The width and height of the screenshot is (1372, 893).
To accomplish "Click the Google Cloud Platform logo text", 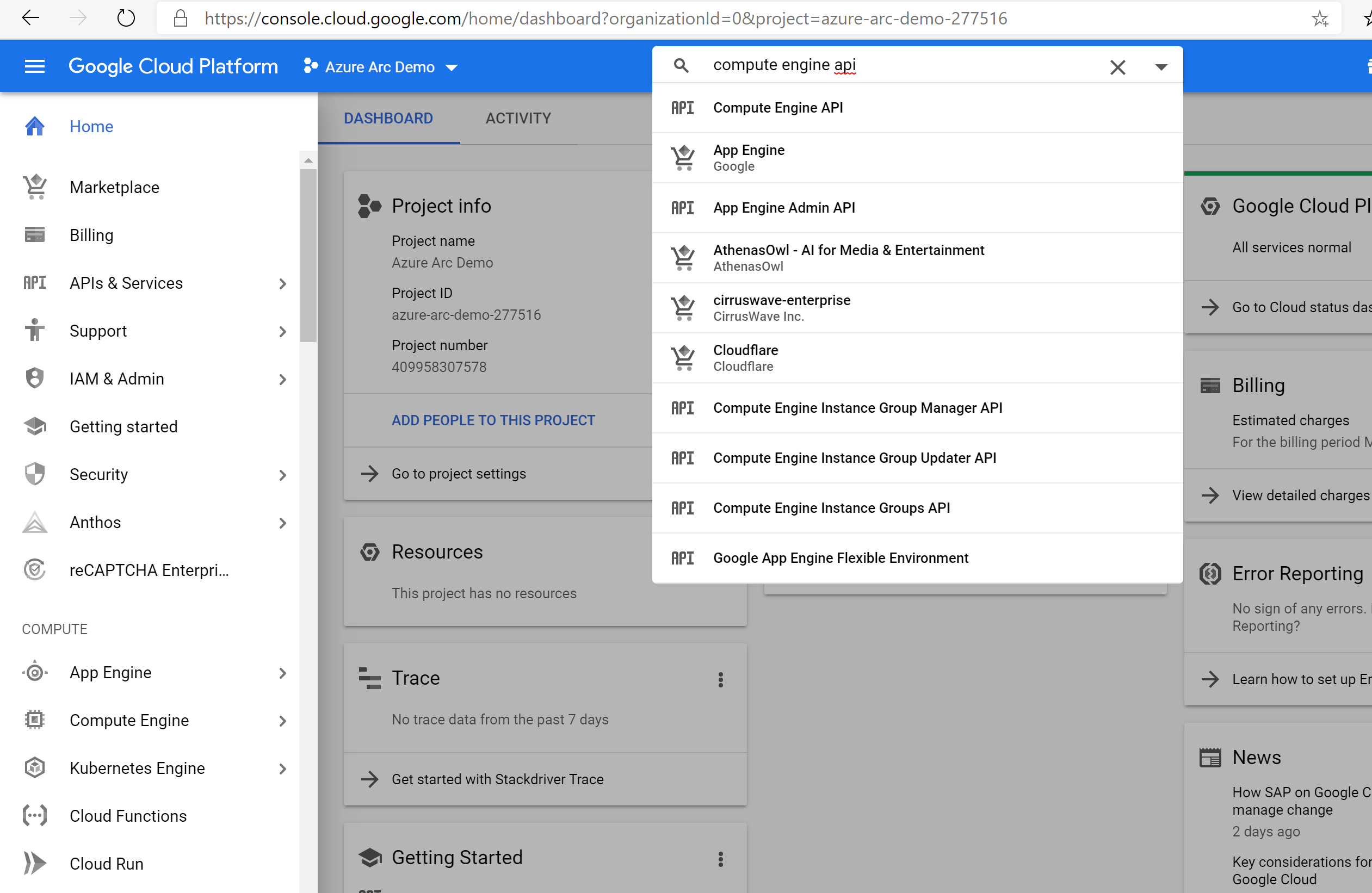I will point(173,66).
